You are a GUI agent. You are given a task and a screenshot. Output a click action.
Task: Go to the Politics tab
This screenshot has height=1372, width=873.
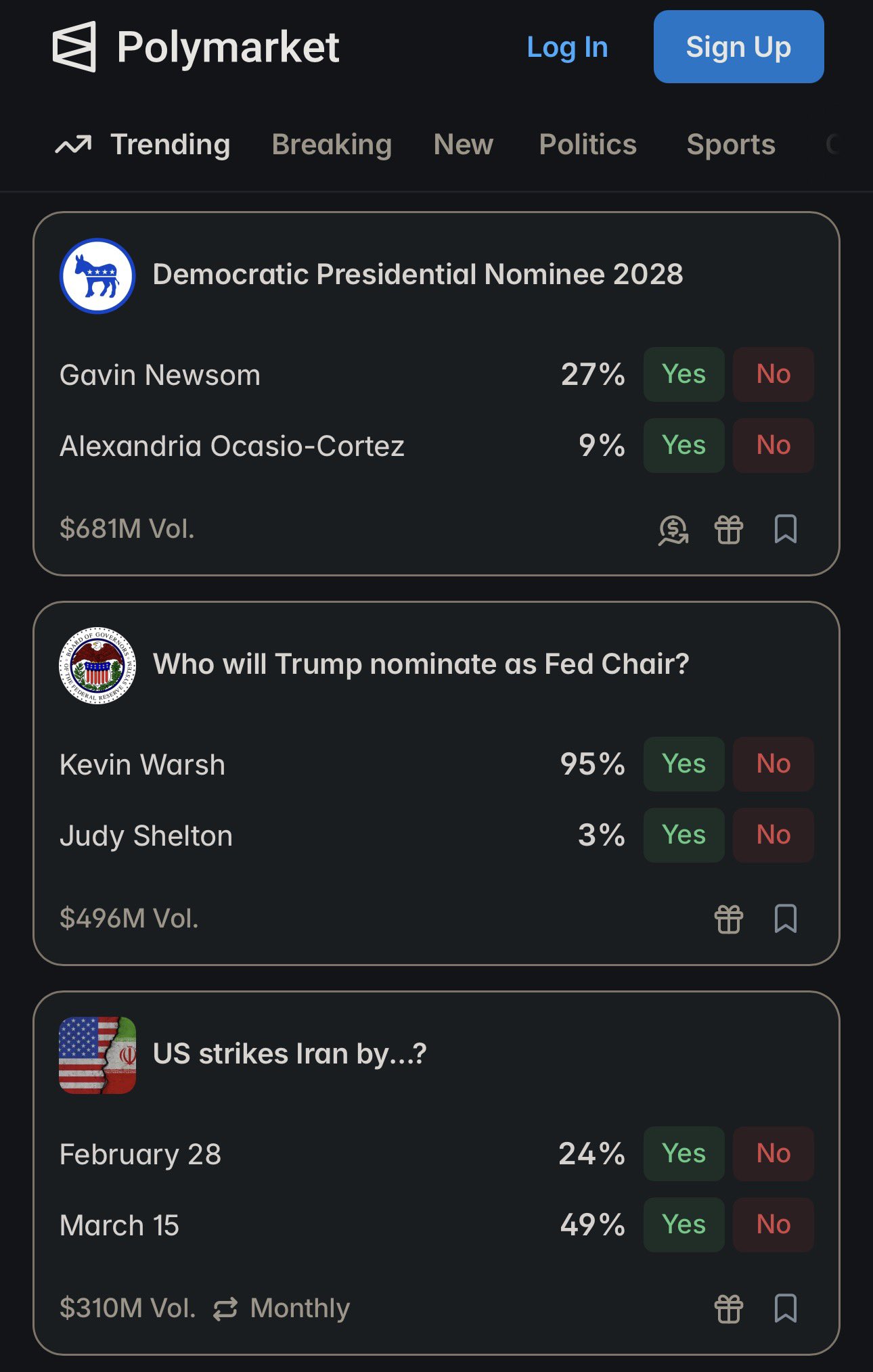coord(587,144)
